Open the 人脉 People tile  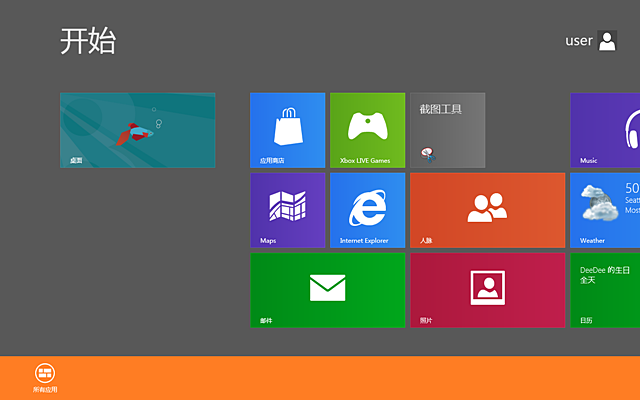[488, 210]
